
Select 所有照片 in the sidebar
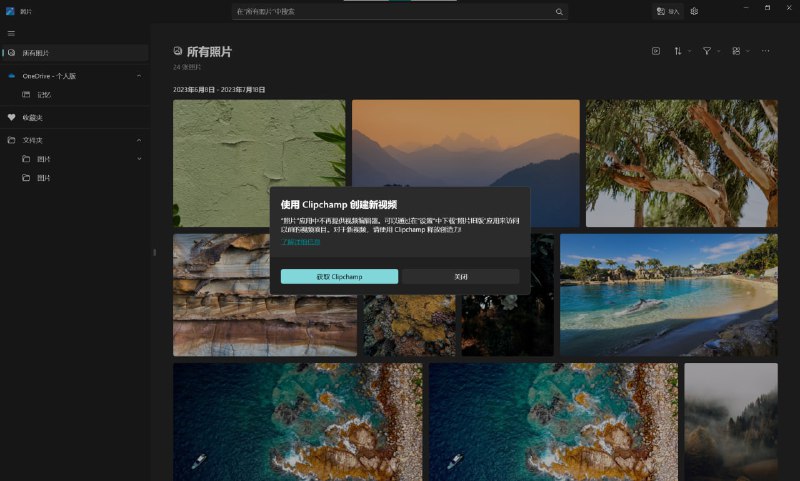coord(75,53)
